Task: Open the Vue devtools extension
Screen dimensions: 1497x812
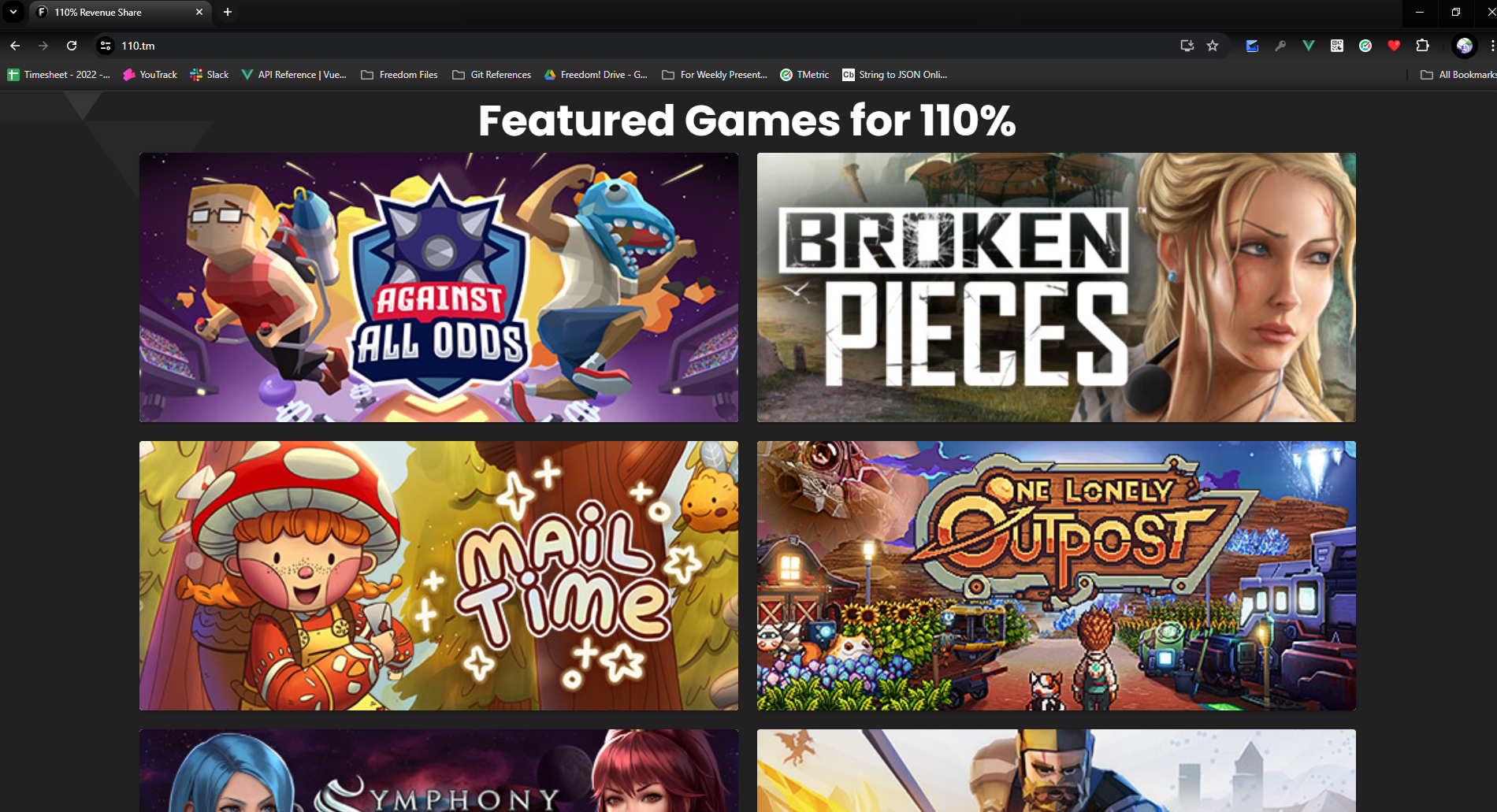Action: click(x=1309, y=46)
